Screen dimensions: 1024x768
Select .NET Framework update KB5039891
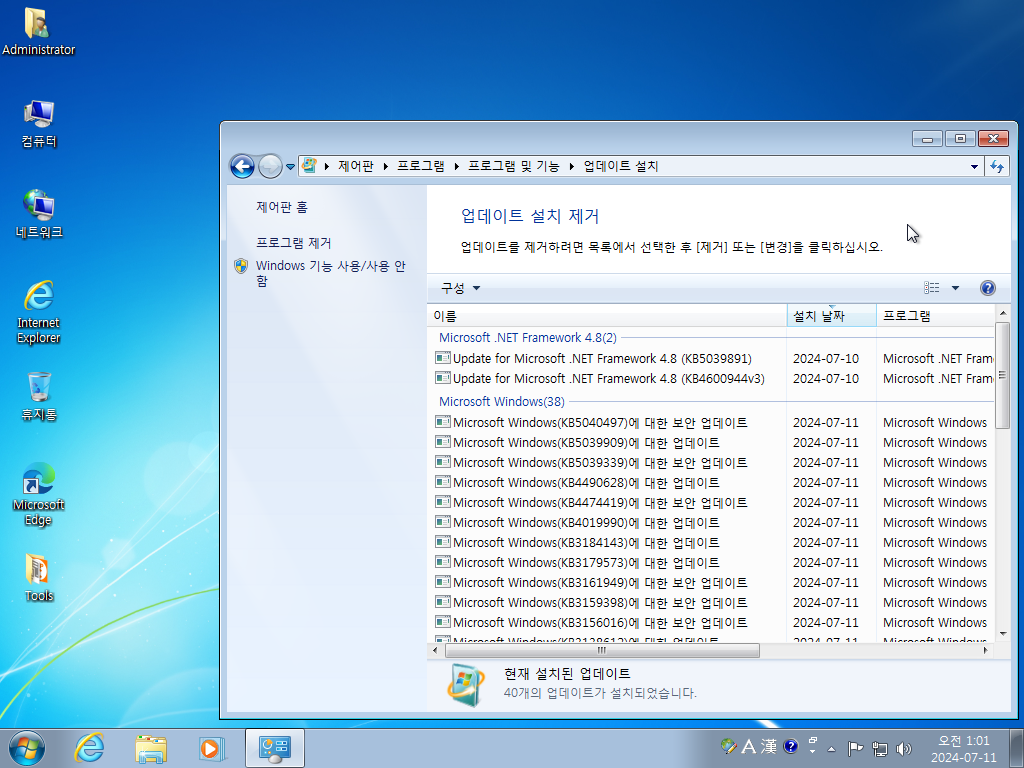pyautogui.click(x=714, y=359)
